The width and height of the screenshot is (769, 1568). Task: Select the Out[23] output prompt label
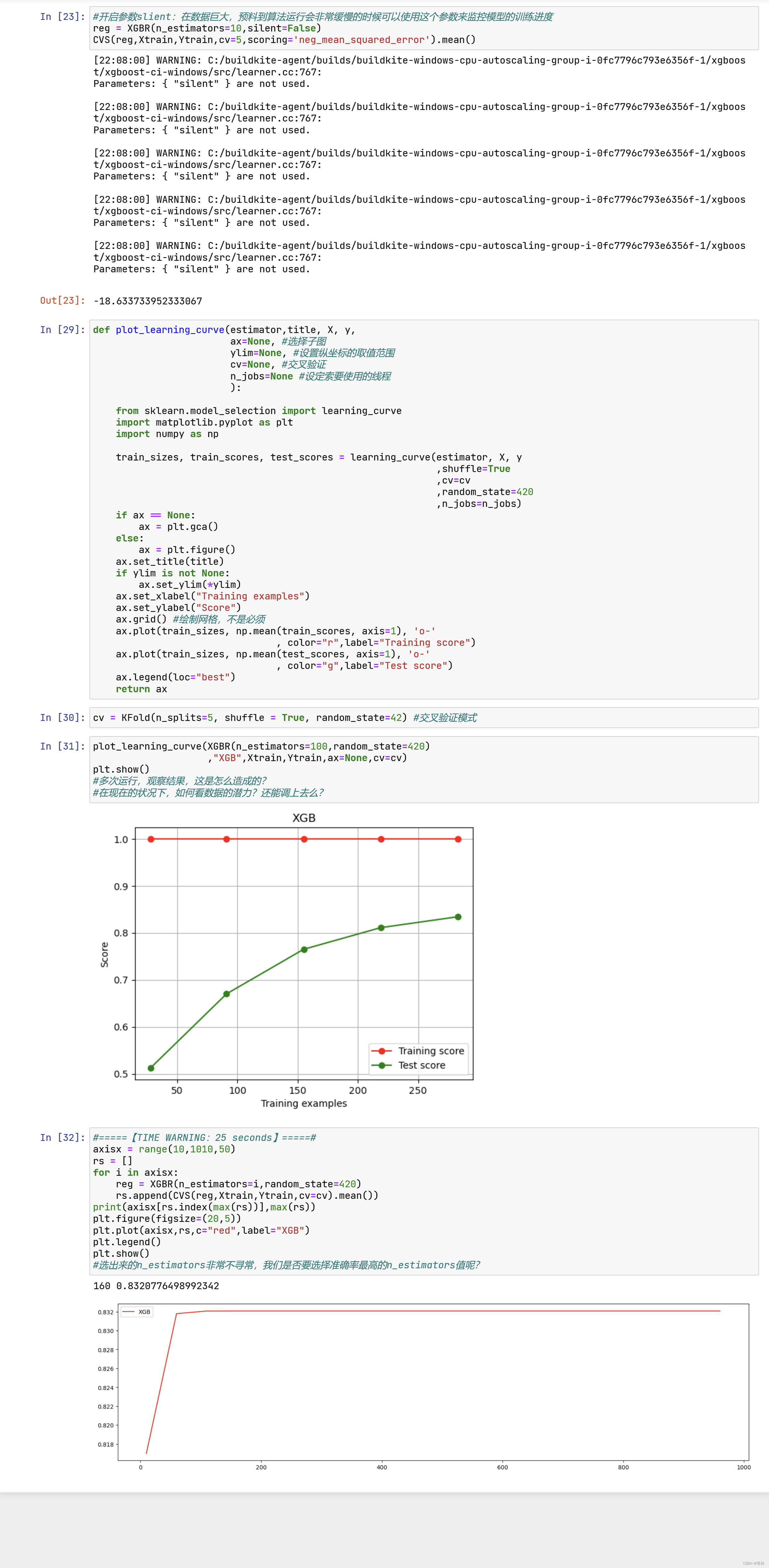[x=62, y=301]
